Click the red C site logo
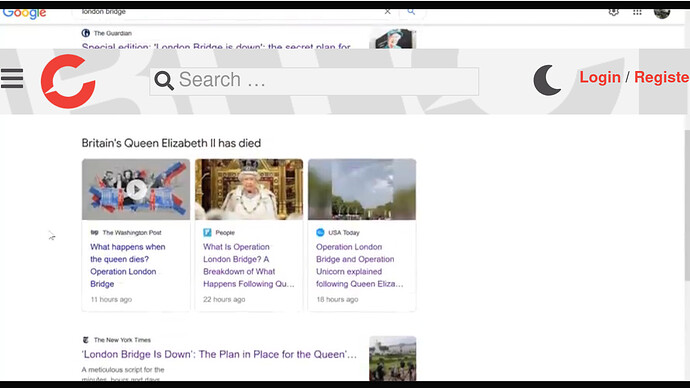 click(x=68, y=81)
